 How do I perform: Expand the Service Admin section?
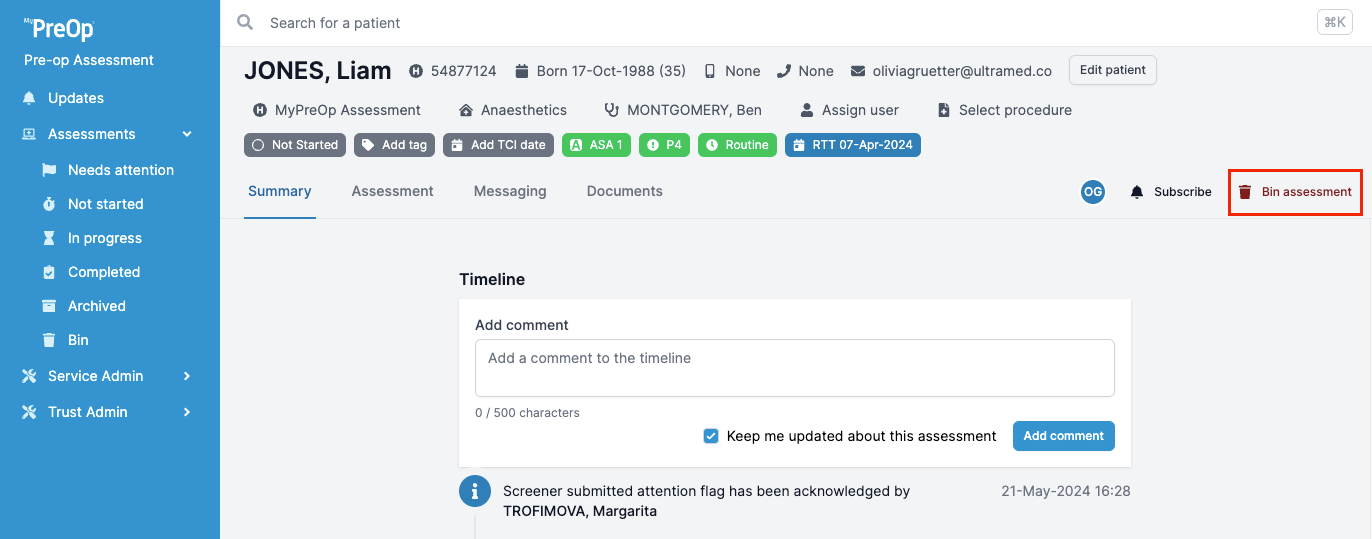click(187, 376)
